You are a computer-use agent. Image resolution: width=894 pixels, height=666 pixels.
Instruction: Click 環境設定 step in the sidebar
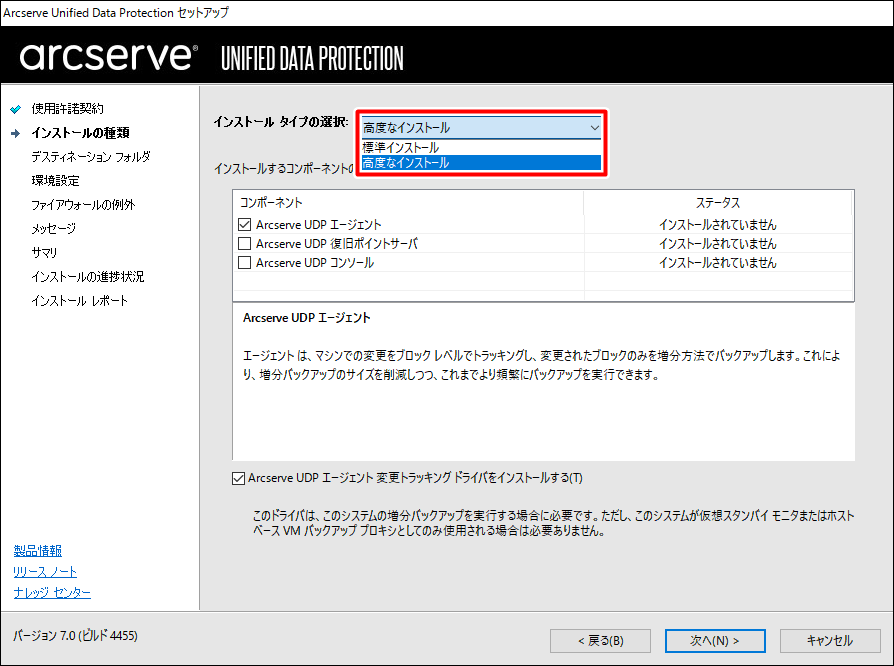point(55,181)
